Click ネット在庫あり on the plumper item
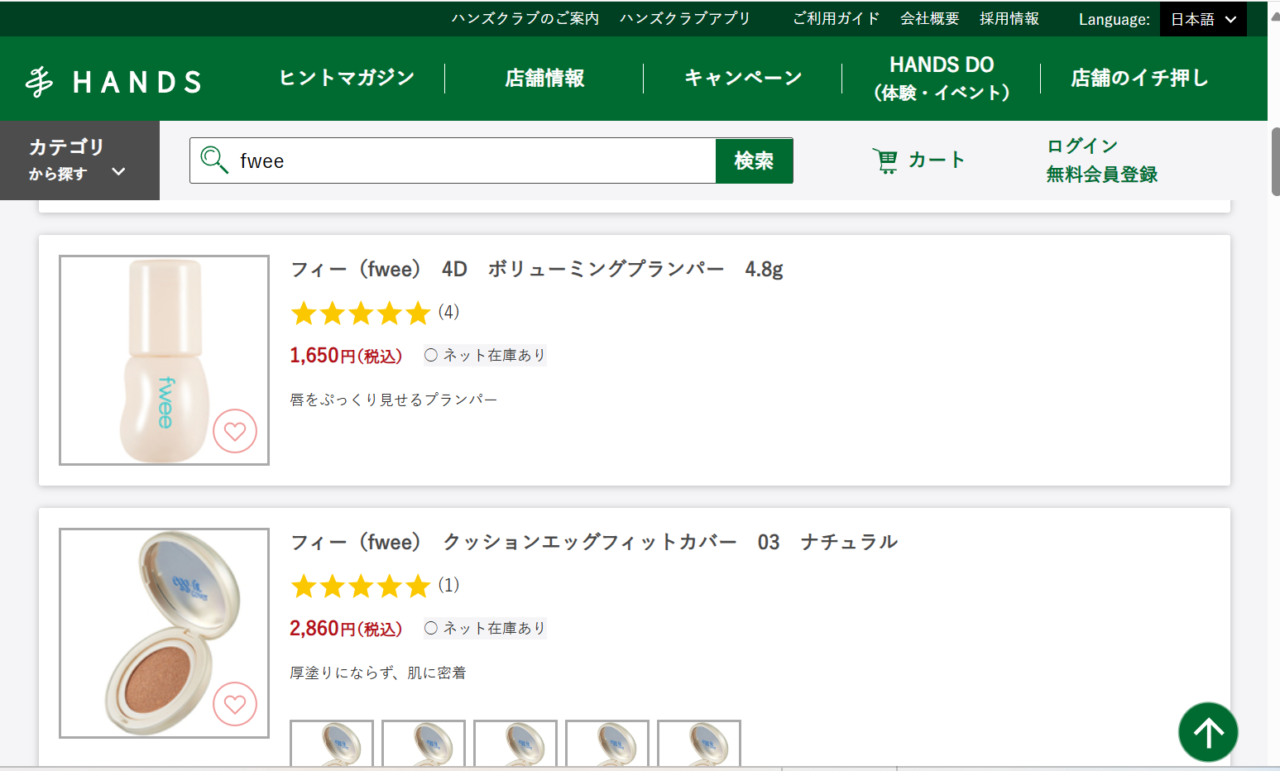1280x771 pixels. click(485, 355)
